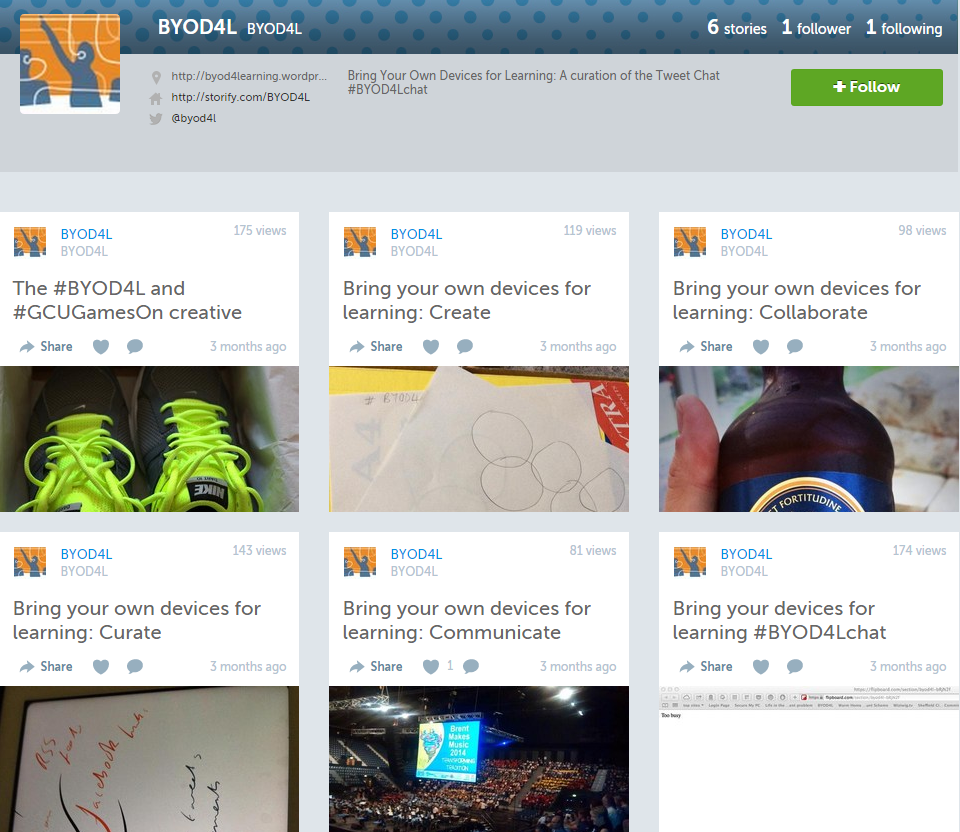The height and width of the screenshot is (832, 960).
Task: Click the heart icon on the Communicate story
Action: point(431,667)
